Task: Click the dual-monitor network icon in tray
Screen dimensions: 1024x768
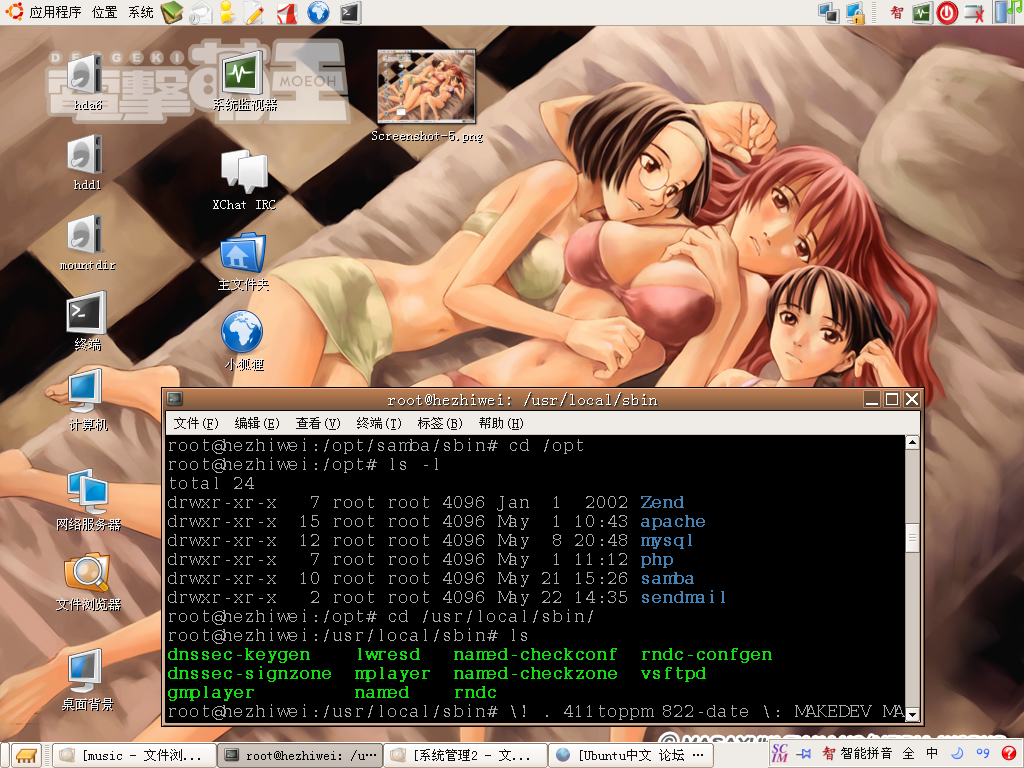Action: [x=829, y=13]
